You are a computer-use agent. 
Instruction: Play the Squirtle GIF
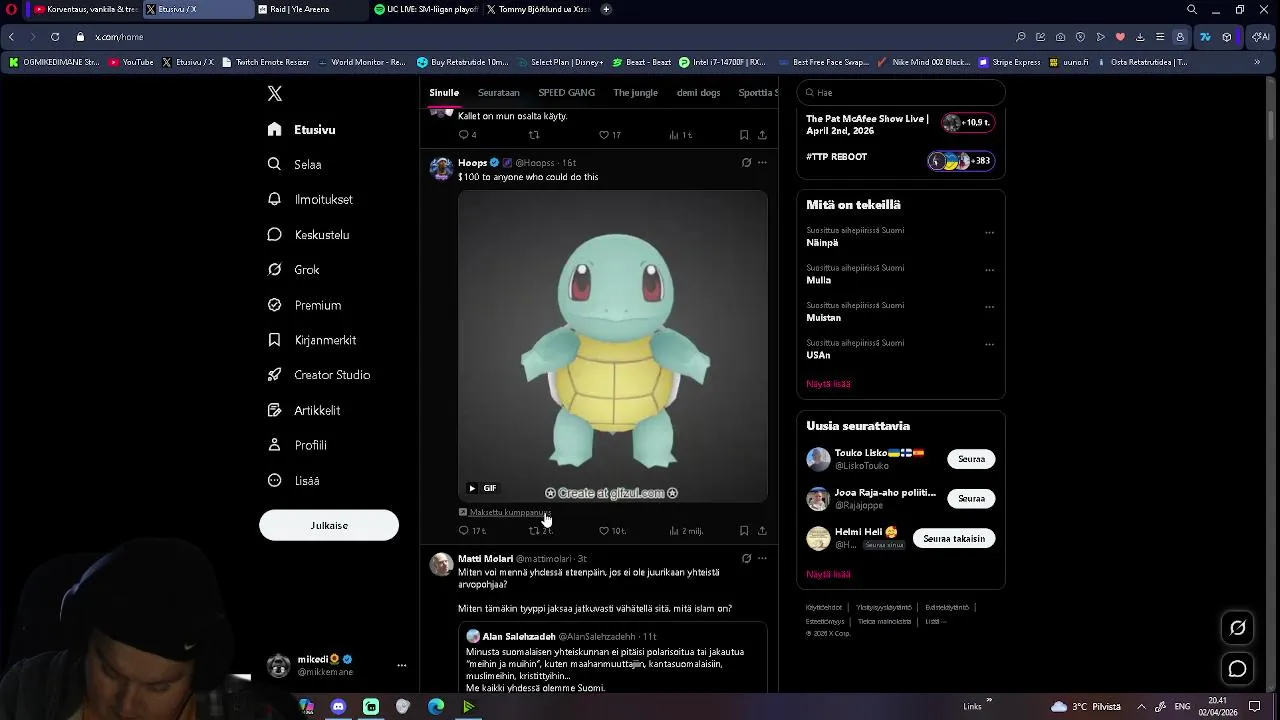472,489
